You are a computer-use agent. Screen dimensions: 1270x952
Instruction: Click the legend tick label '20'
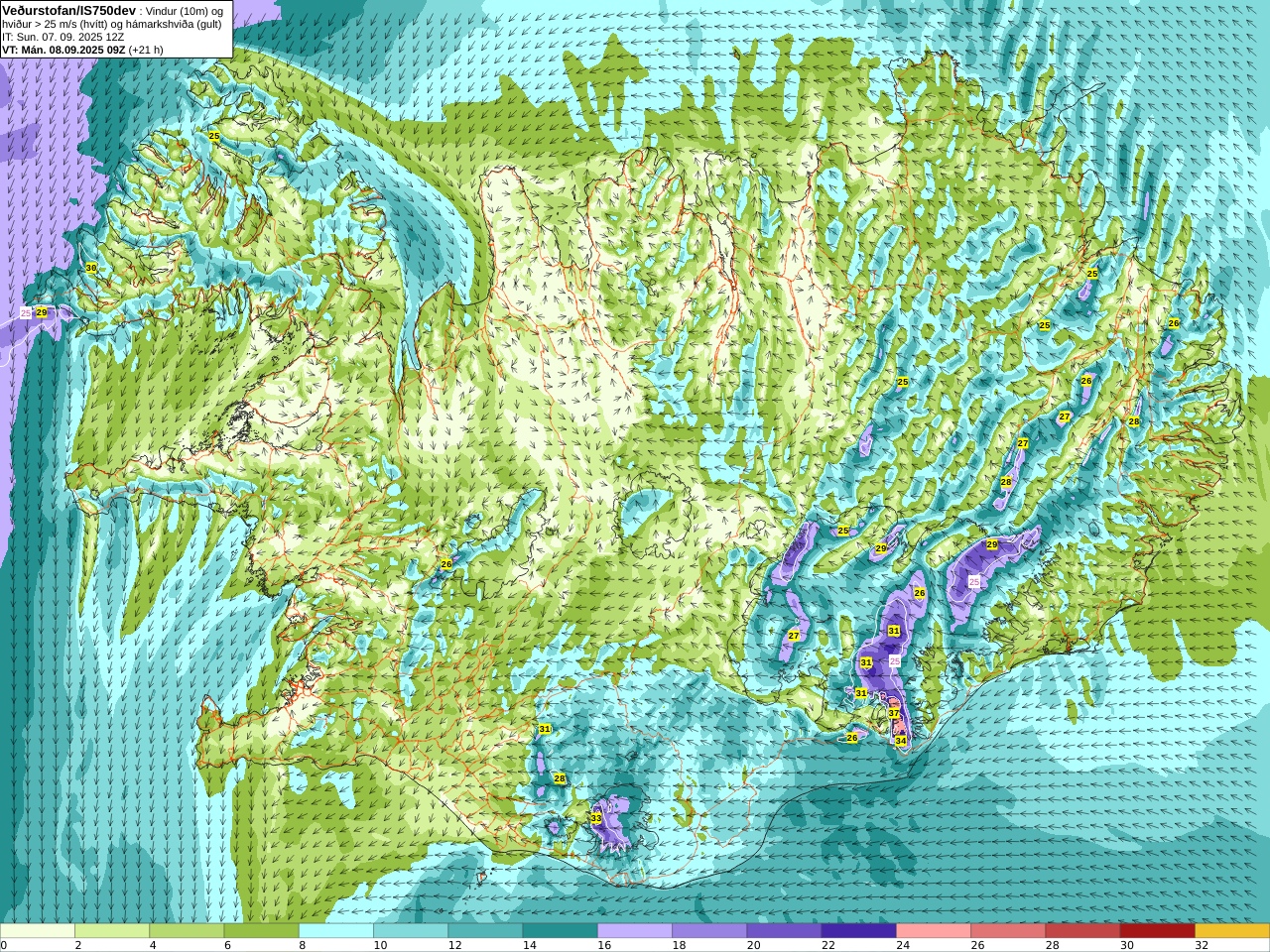coord(754,945)
